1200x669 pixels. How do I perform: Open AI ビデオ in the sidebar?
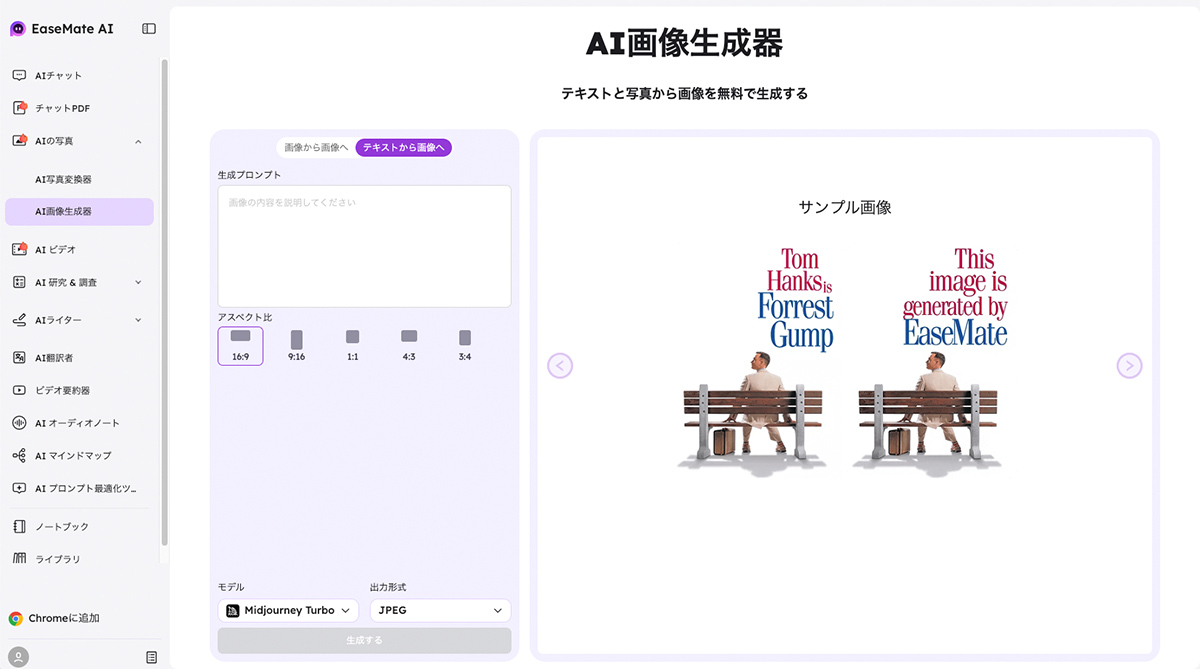click(x=55, y=250)
